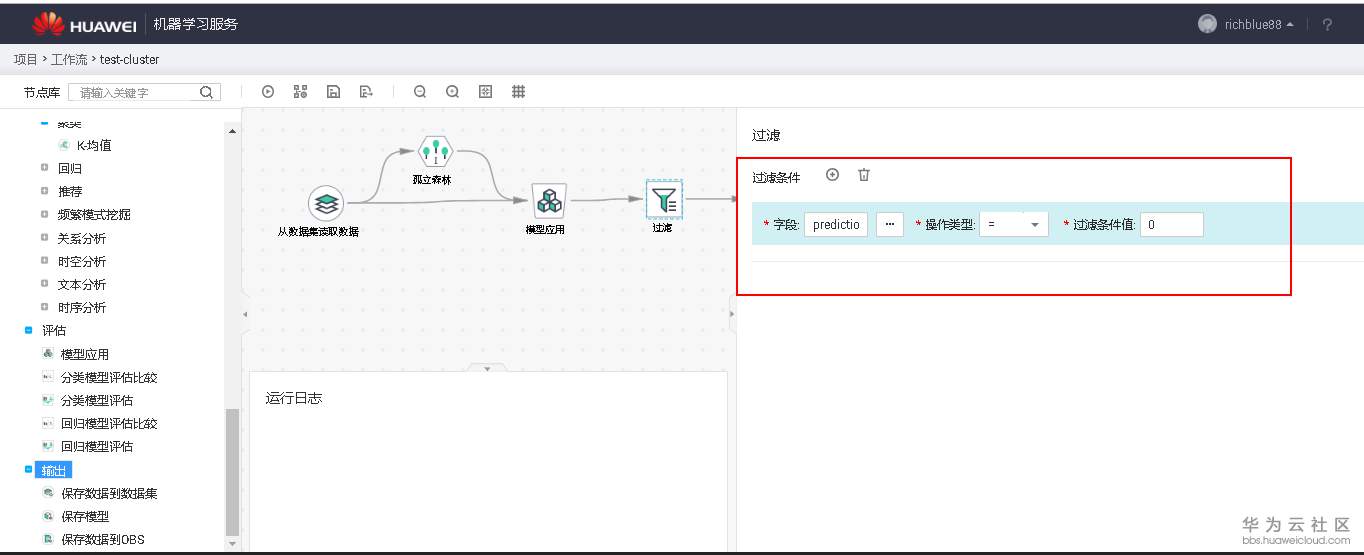
Task: Click the 工作流 breadcrumb link
Action: tap(68, 60)
